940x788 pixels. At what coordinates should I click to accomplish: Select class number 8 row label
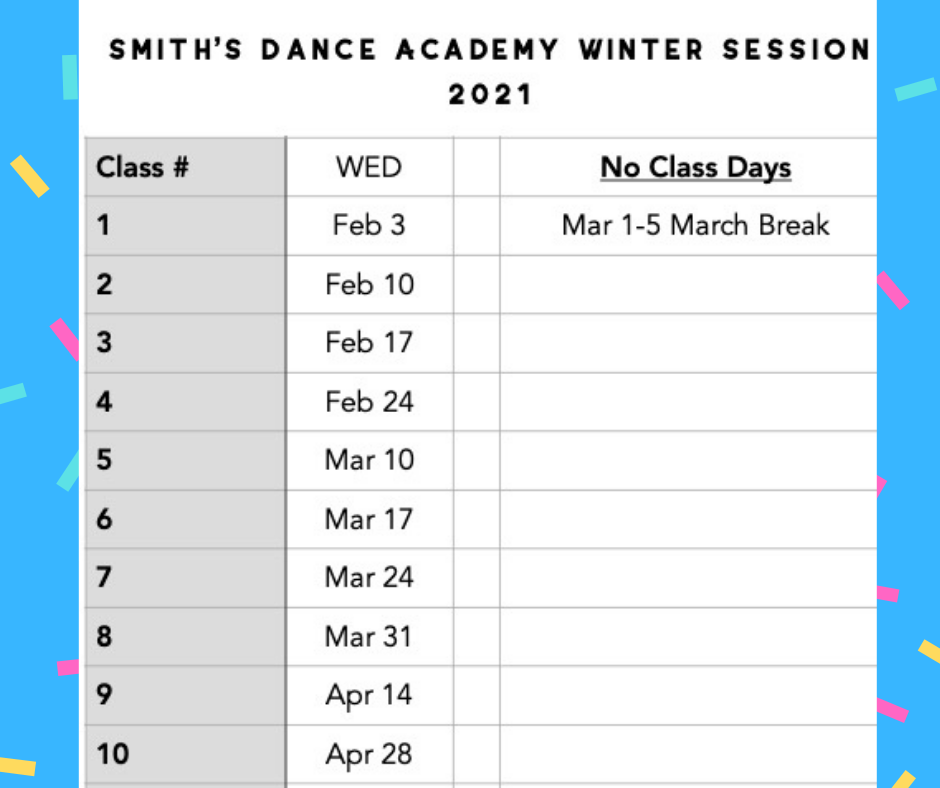[x=185, y=636]
